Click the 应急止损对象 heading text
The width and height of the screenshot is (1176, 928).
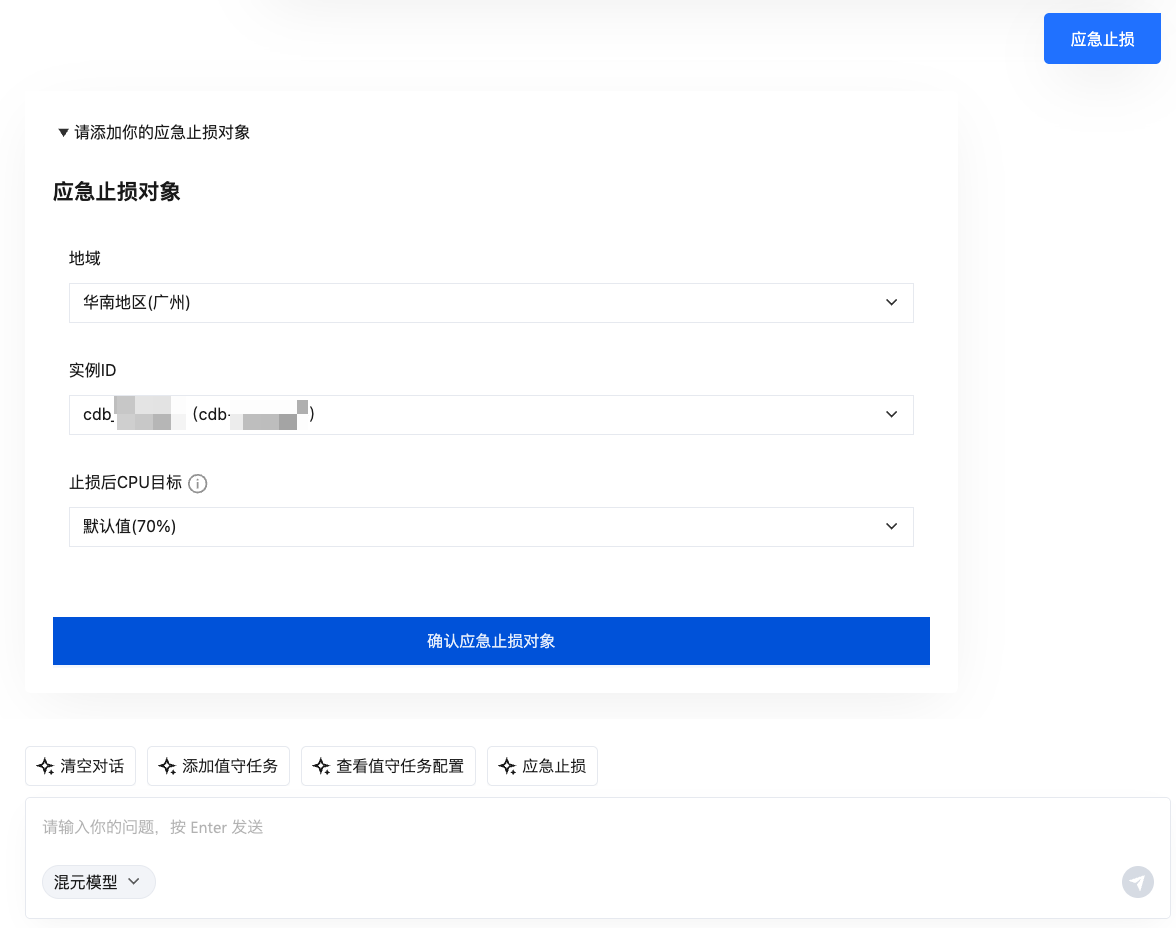point(117,192)
